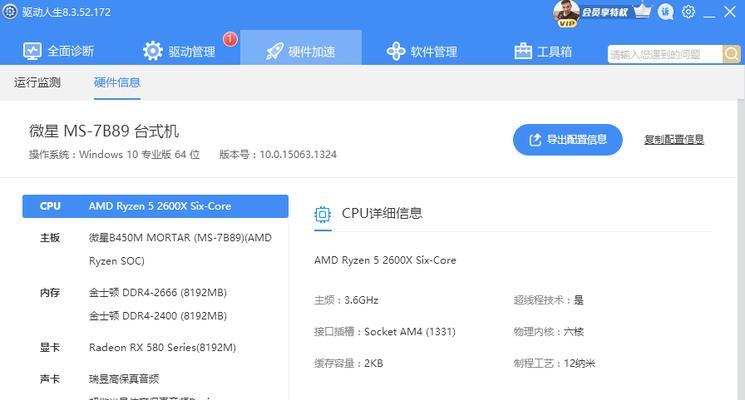The image size is (745, 400).
Task: Click the 复制配置信息 link
Action: 674,140
